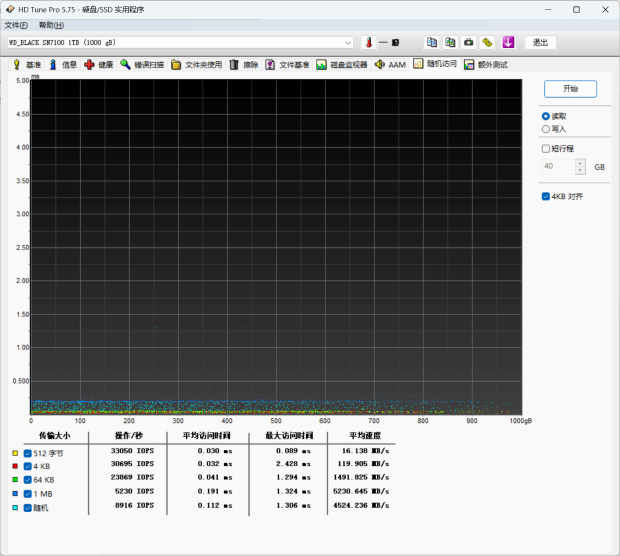
Task: Open the 文件(F) menu
Action: coord(16,25)
